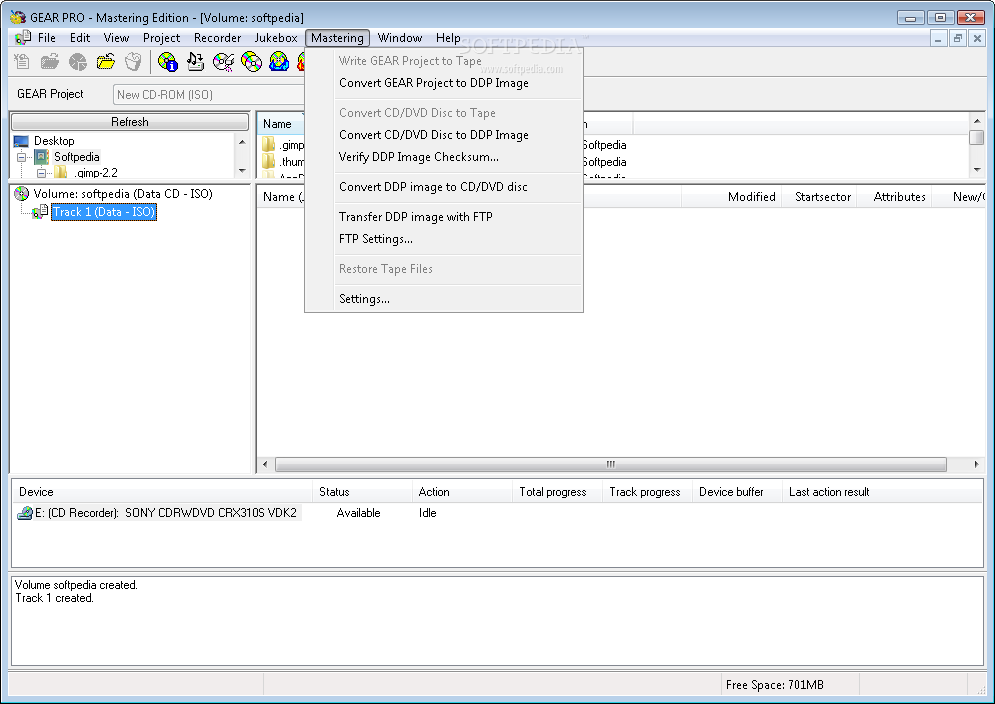995x704 pixels.
Task: Open the Jukebox menu
Action: coord(275,38)
